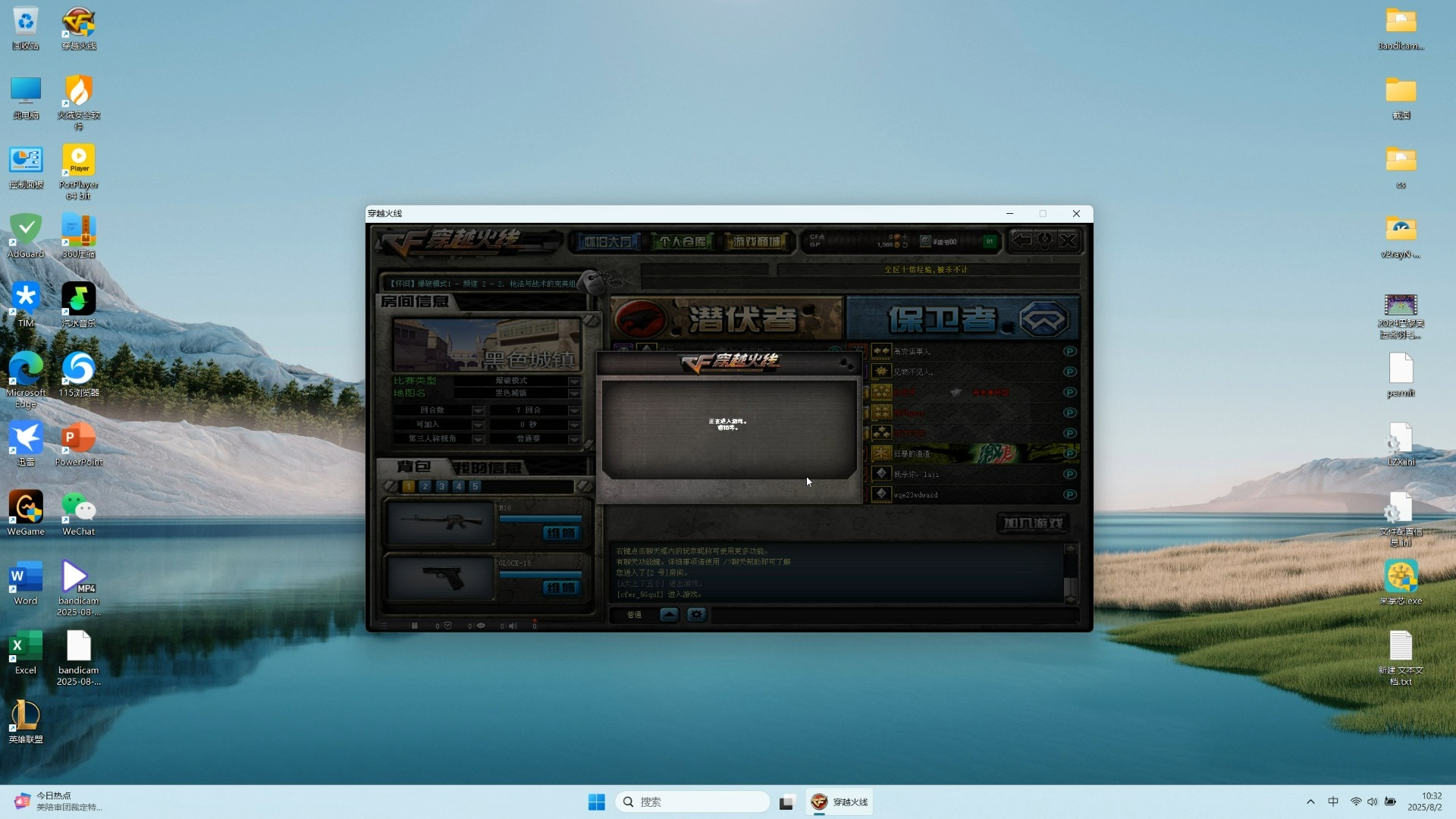Open the 迅雷 desktop icon

click(26, 444)
